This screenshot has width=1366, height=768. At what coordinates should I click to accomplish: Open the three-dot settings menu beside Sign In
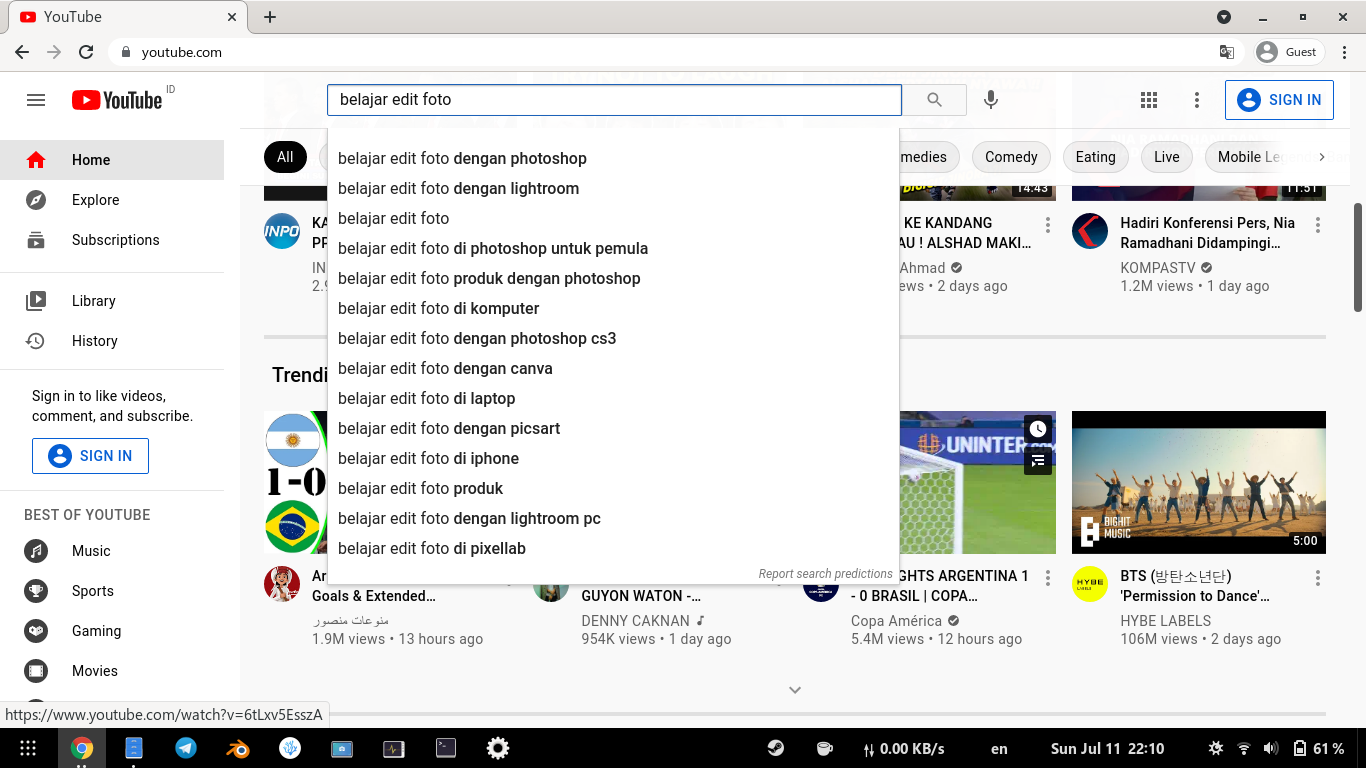coord(1196,100)
